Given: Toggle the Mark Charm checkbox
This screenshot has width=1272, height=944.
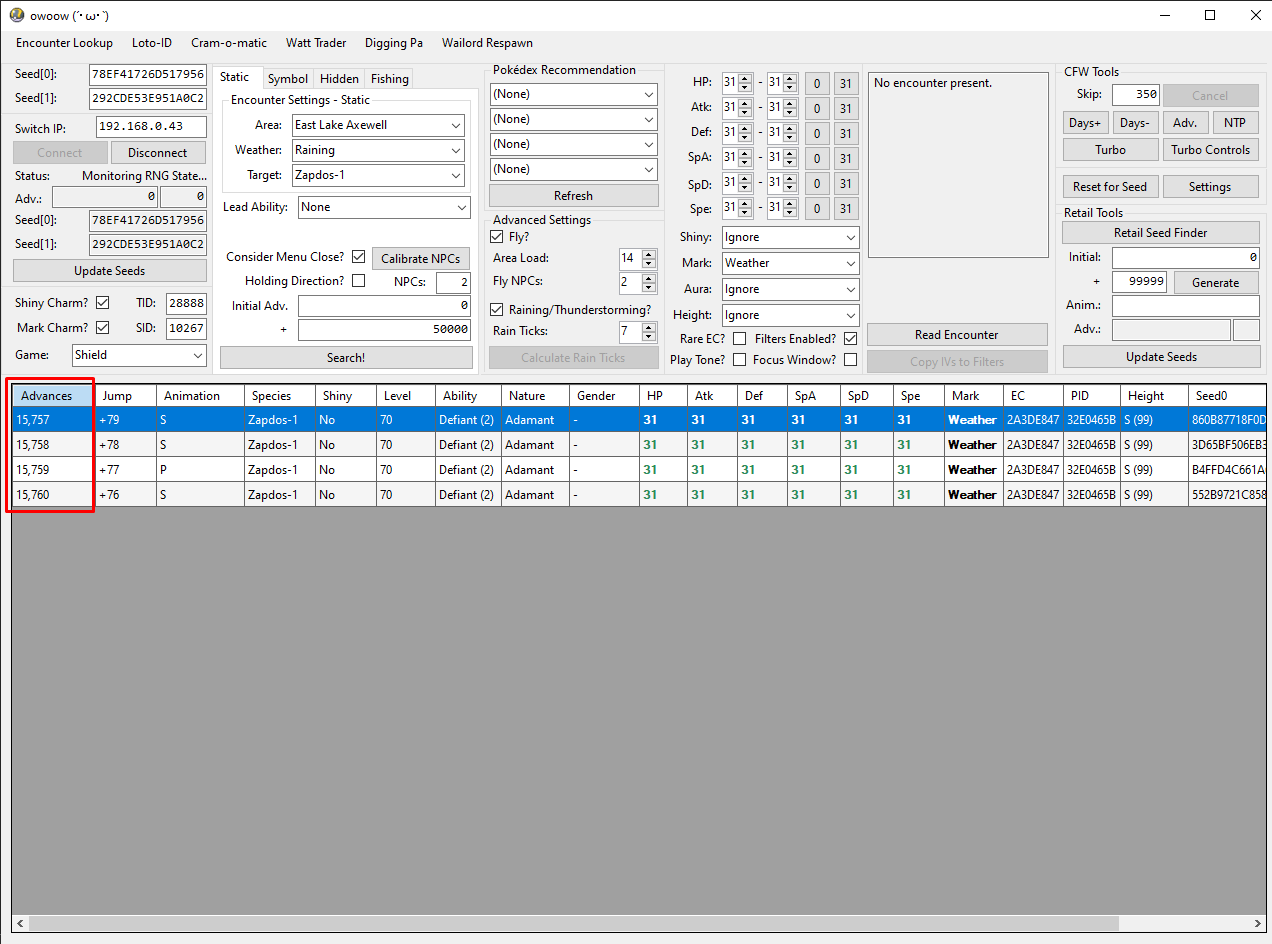Looking at the screenshot, I should [x=102, y=328].
